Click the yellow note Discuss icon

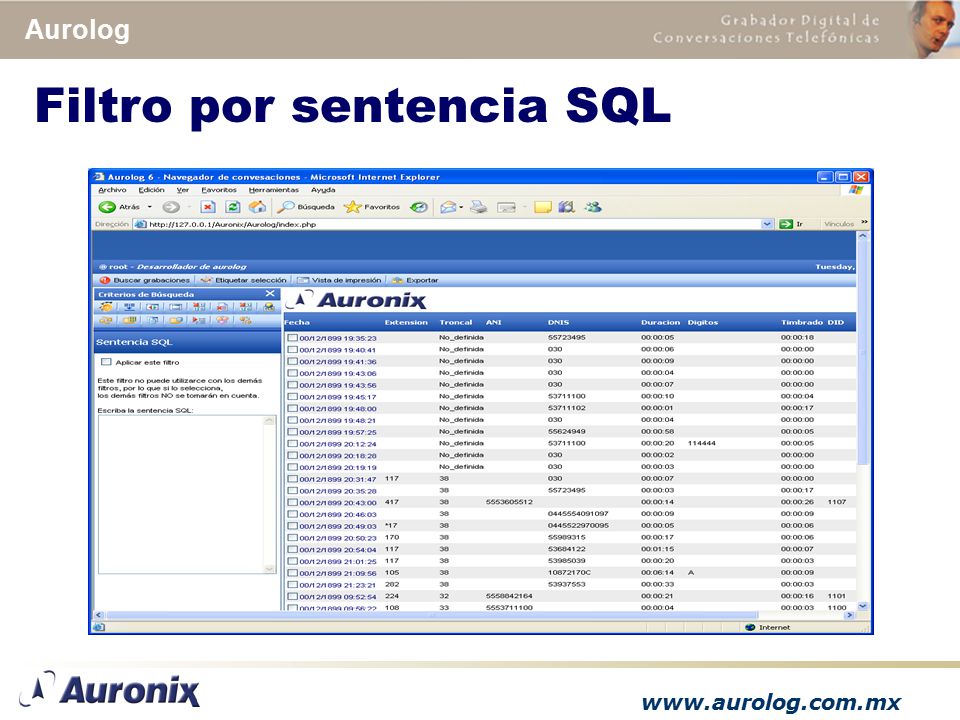click(x=542, y=207)
